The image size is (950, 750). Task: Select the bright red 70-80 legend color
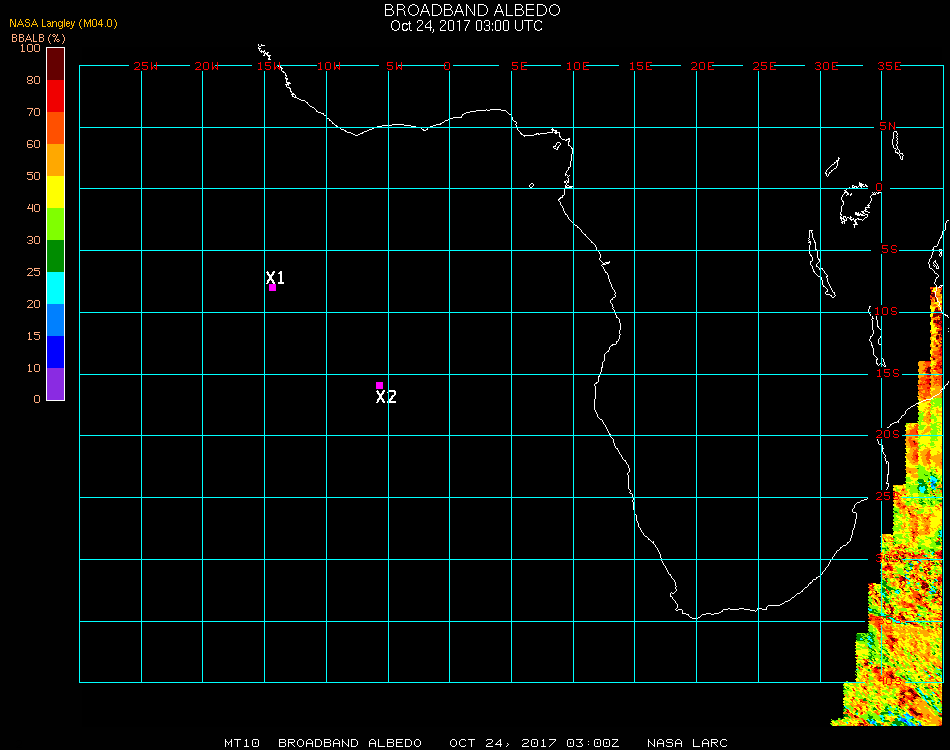[56, 96]
